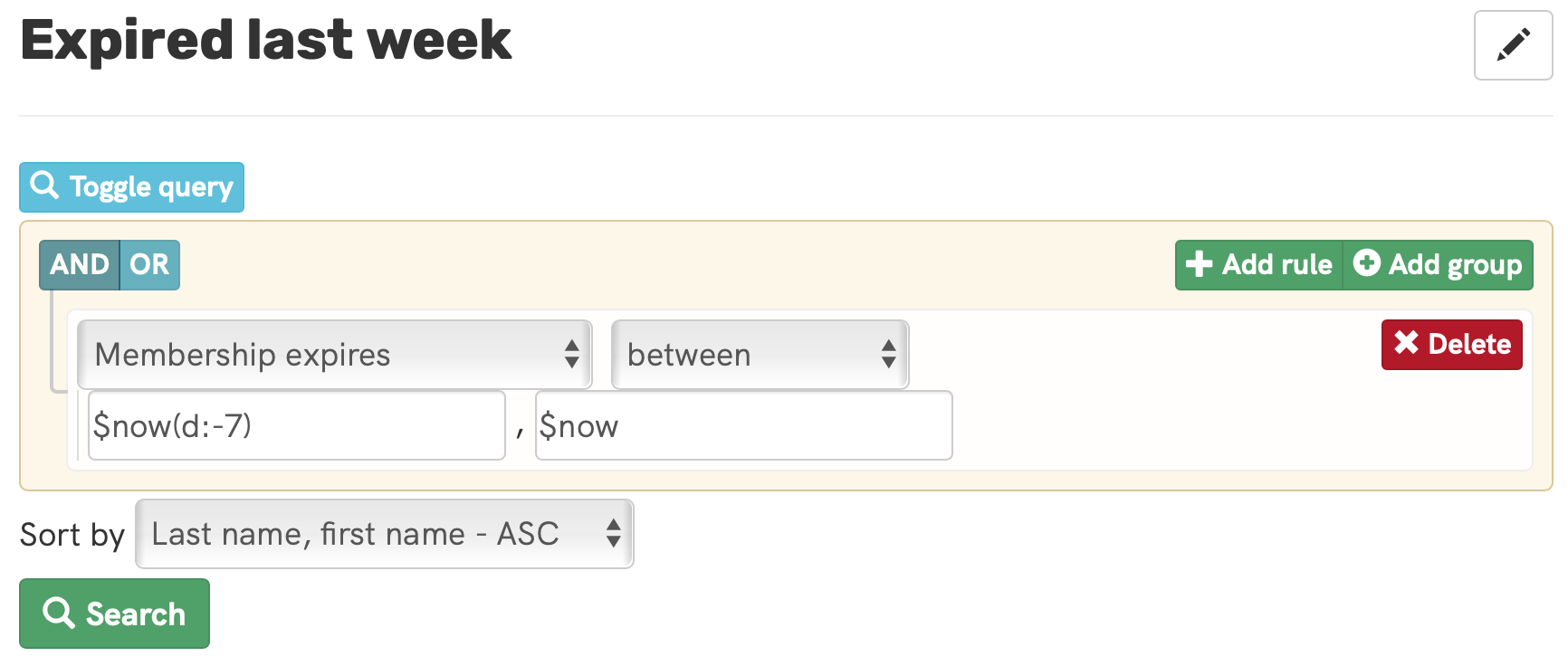Screen dimensions: 1568x666
Task: Click the Toggle query button label
Action: [151, 187]
